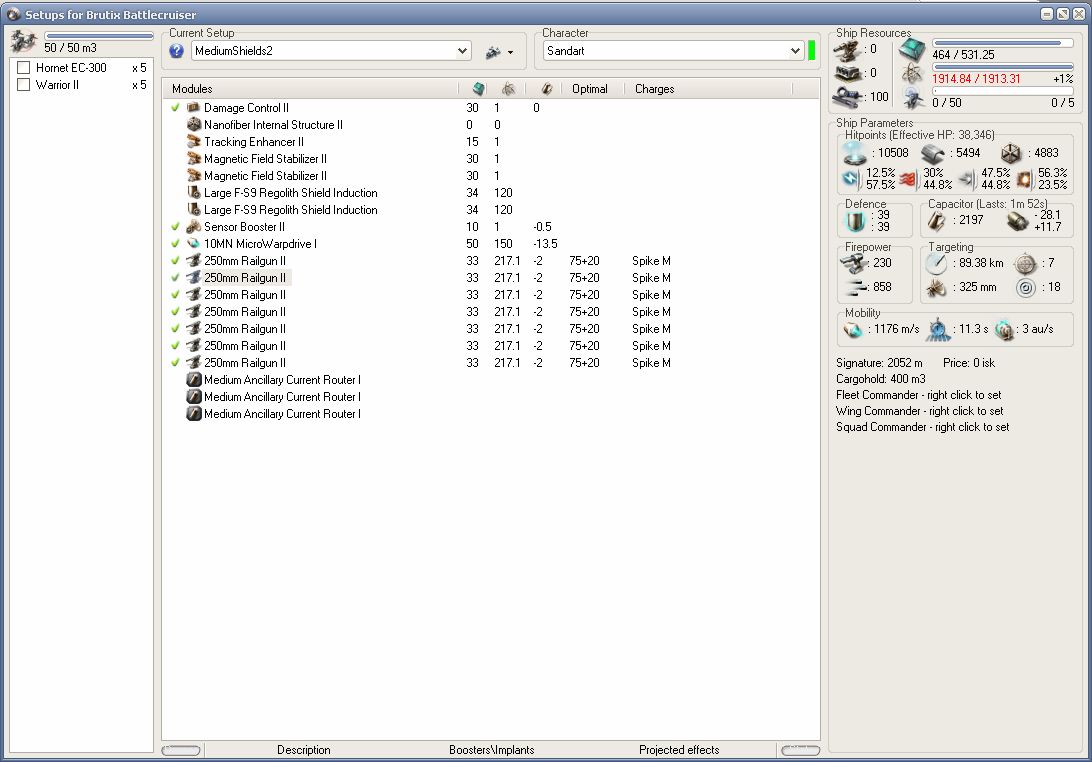Click the drone bay icon above 50 / 50 m3

(24, 42)
